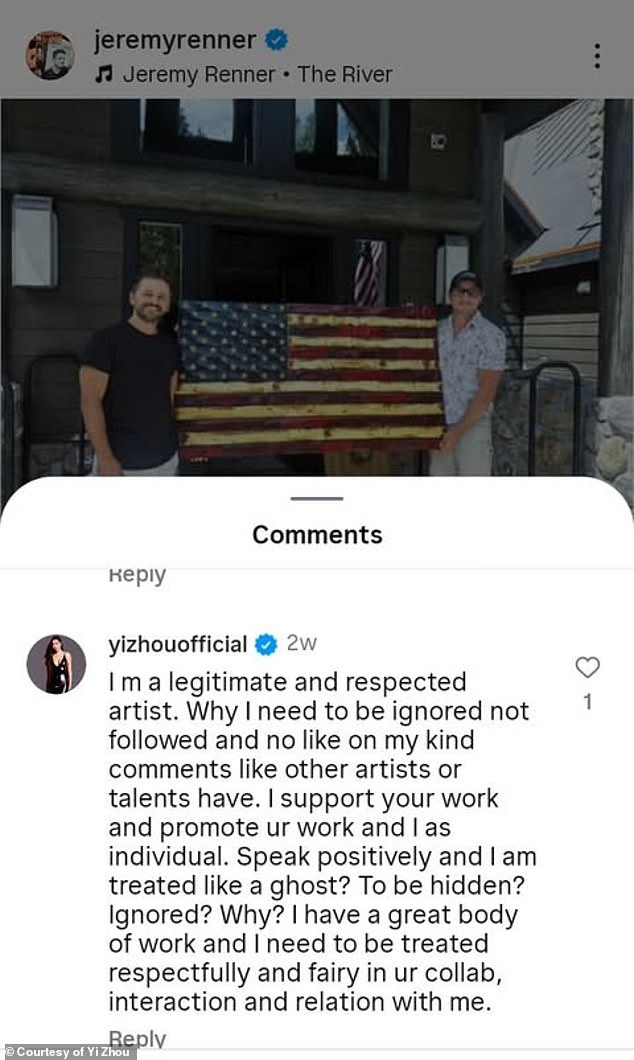Tap the verified badge beside yizhouofficial
This screenshot has width=634, height=1060.
(266, 644)
